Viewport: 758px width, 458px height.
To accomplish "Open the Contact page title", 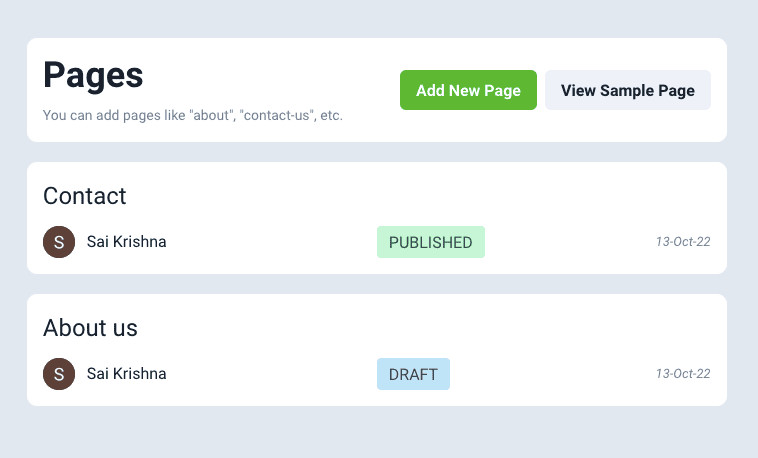I will tap(85, 196).
